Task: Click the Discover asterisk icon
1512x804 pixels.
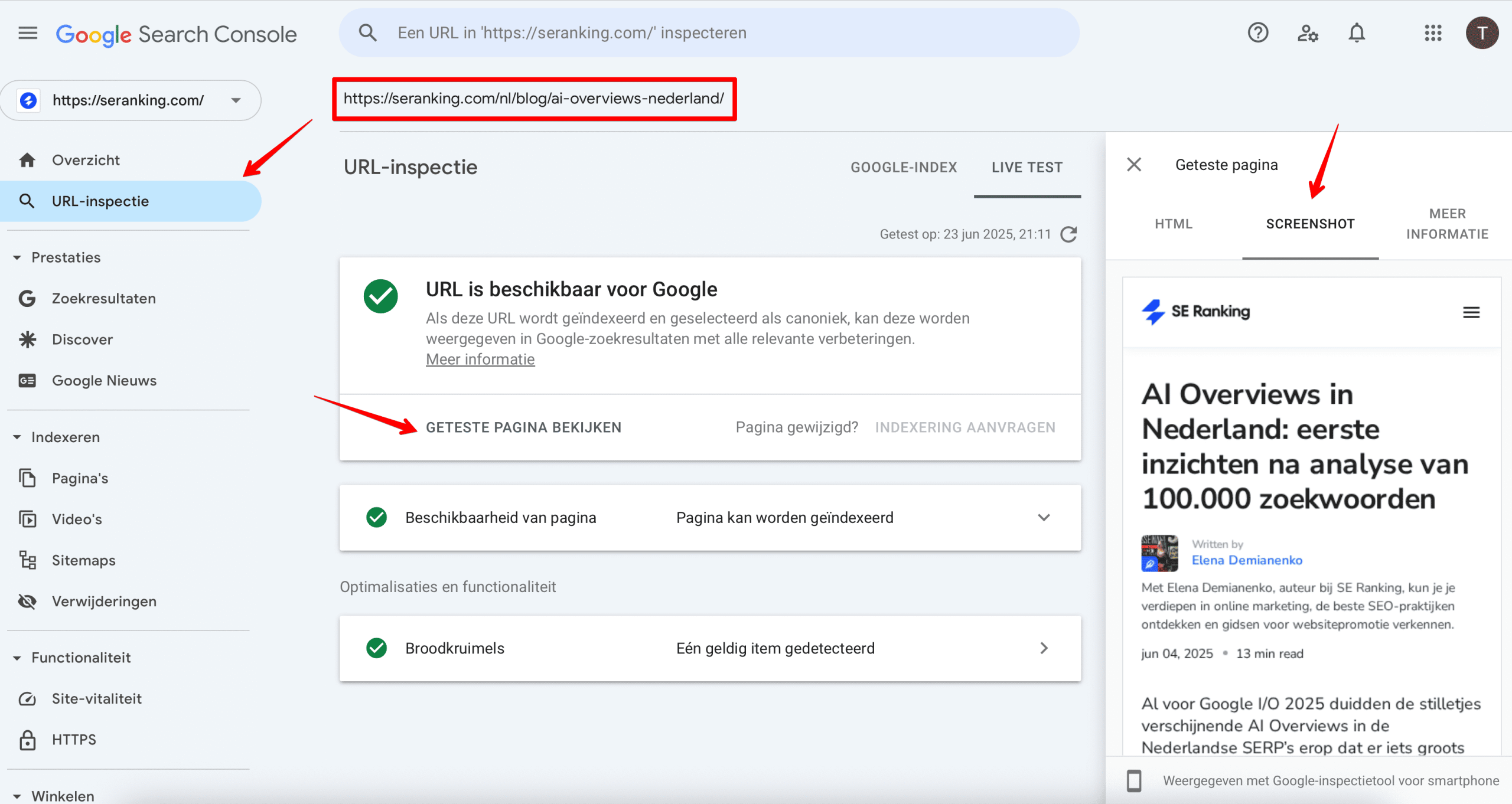Action: pyautogui.click(x=27, y=339)
